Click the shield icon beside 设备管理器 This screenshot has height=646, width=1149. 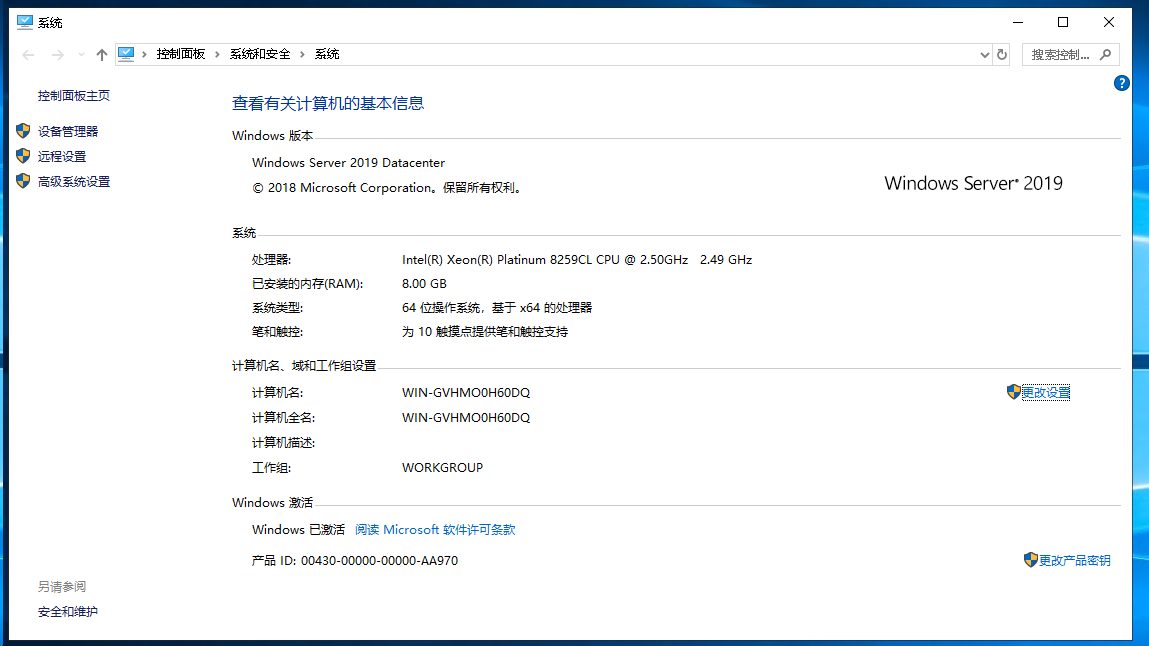[23, 131]
